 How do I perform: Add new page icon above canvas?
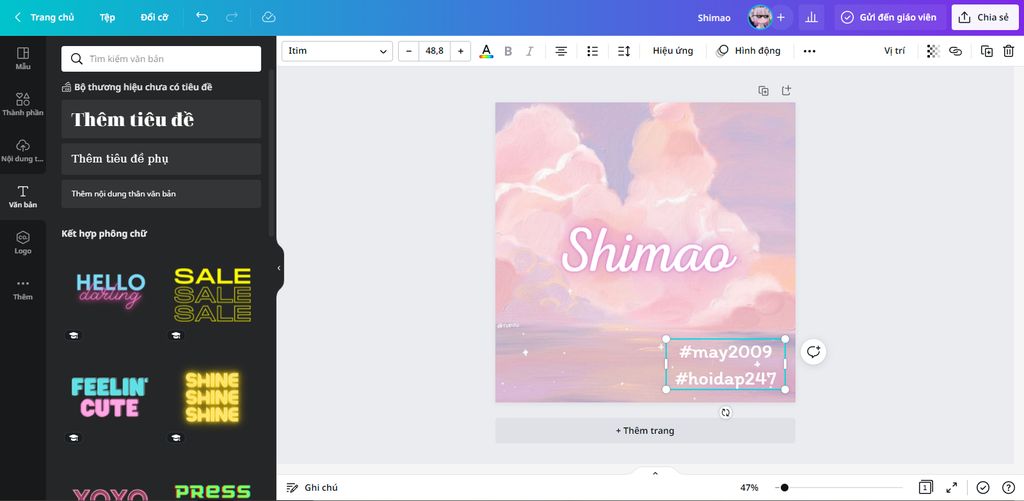(786, 91)
